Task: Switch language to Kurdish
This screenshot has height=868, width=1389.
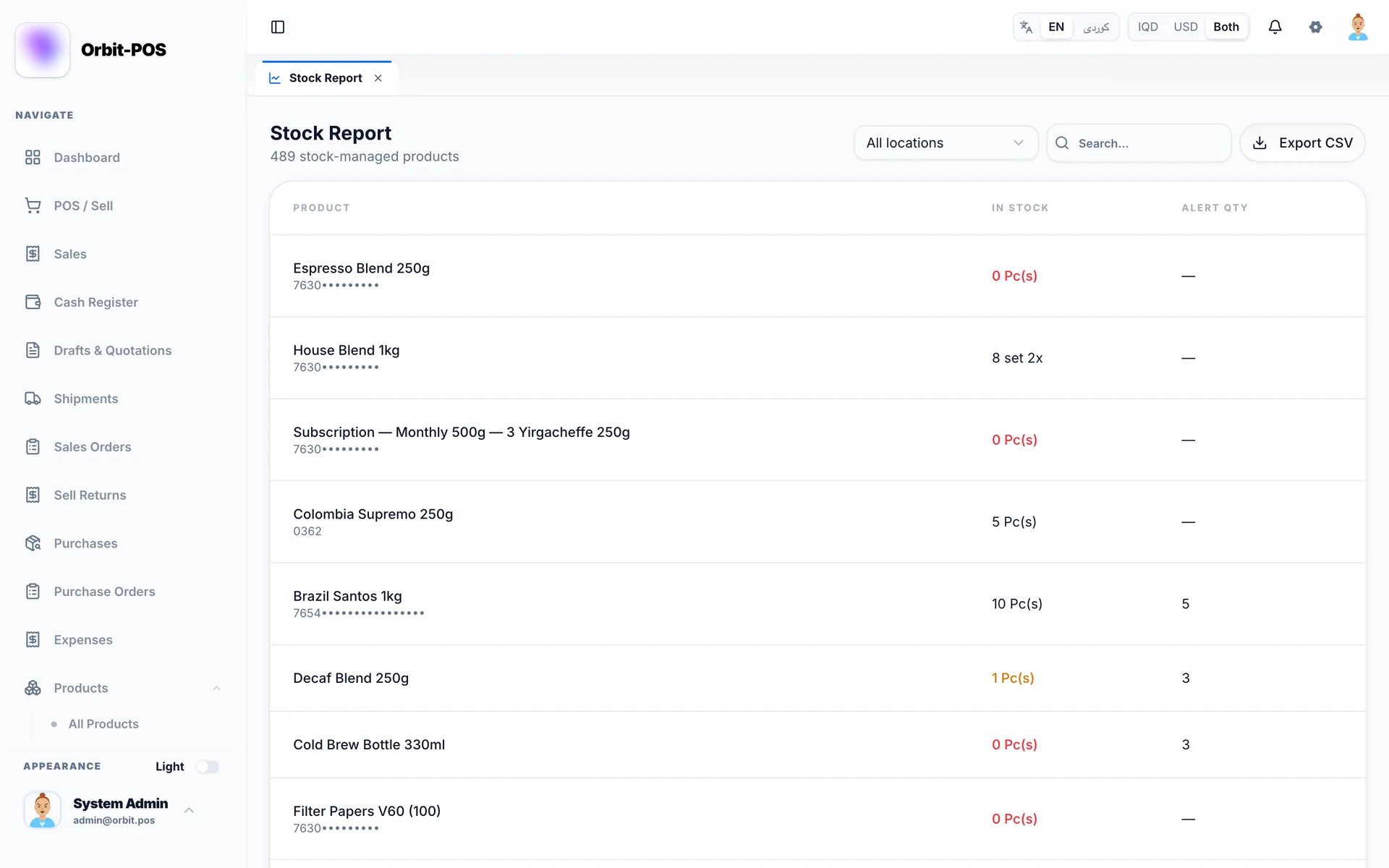Action: [1096, 27]
